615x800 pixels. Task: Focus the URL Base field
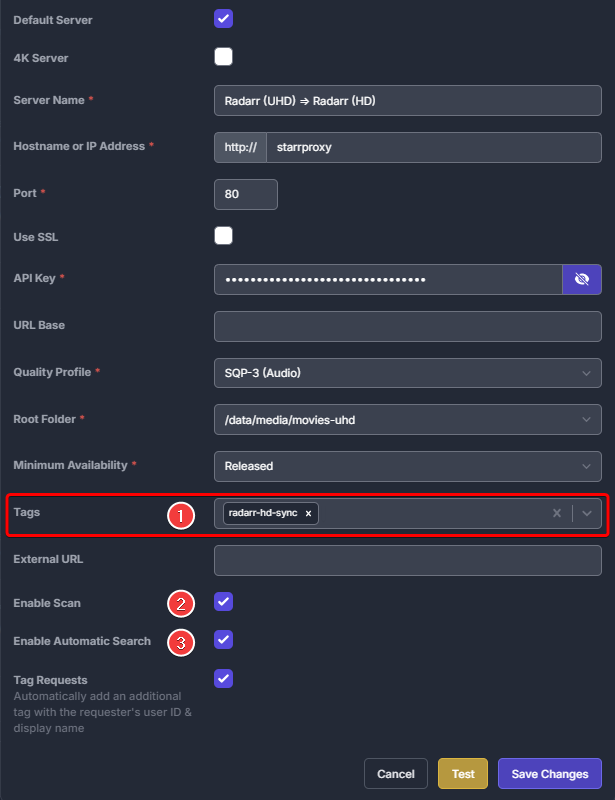coord(407,326)
